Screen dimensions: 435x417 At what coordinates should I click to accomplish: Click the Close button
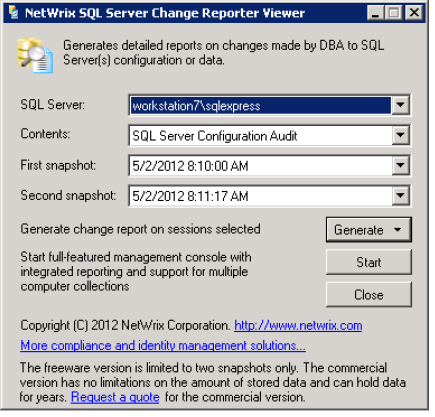point(369,295)
